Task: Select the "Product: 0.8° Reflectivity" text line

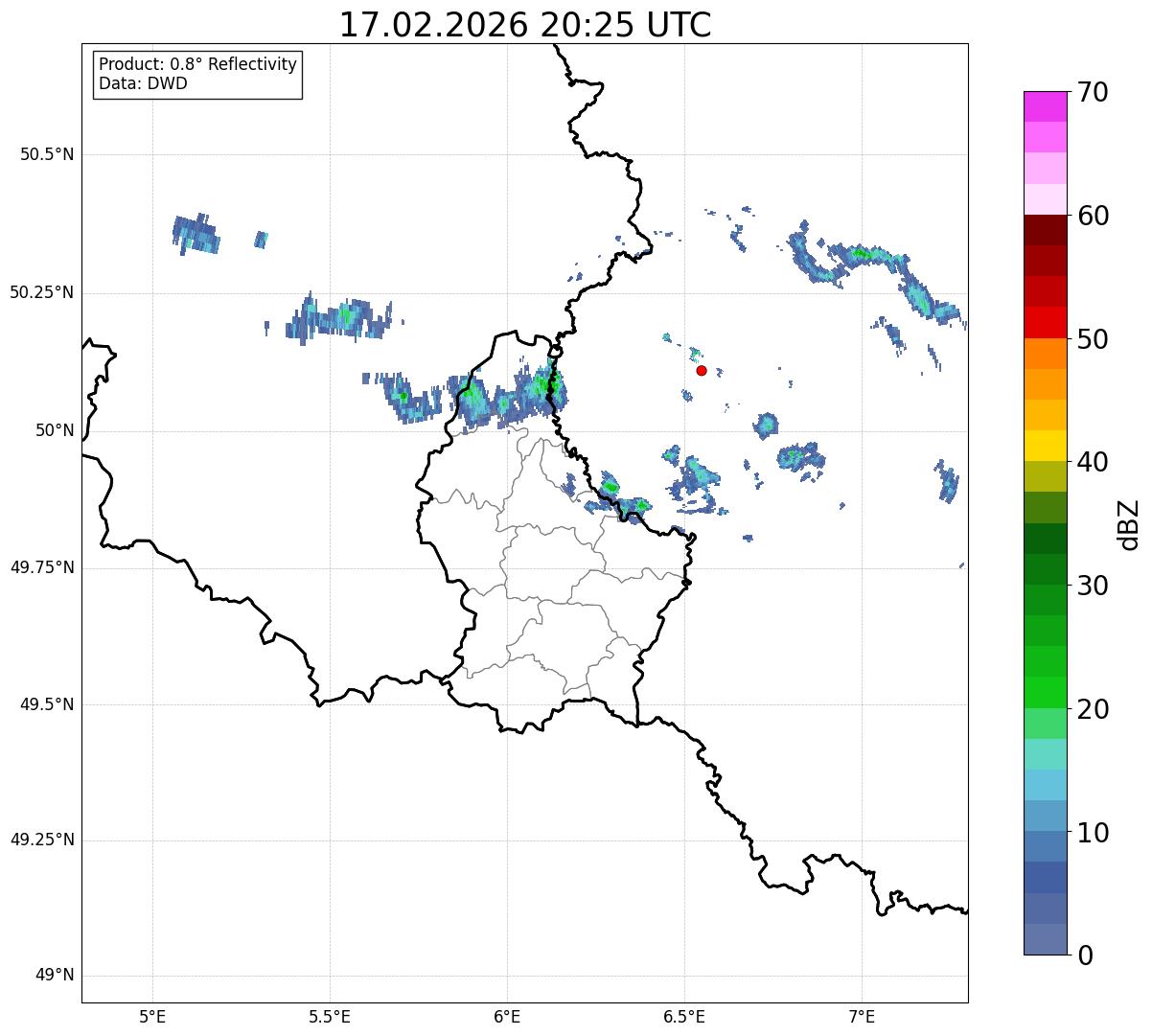Action: 198,64
